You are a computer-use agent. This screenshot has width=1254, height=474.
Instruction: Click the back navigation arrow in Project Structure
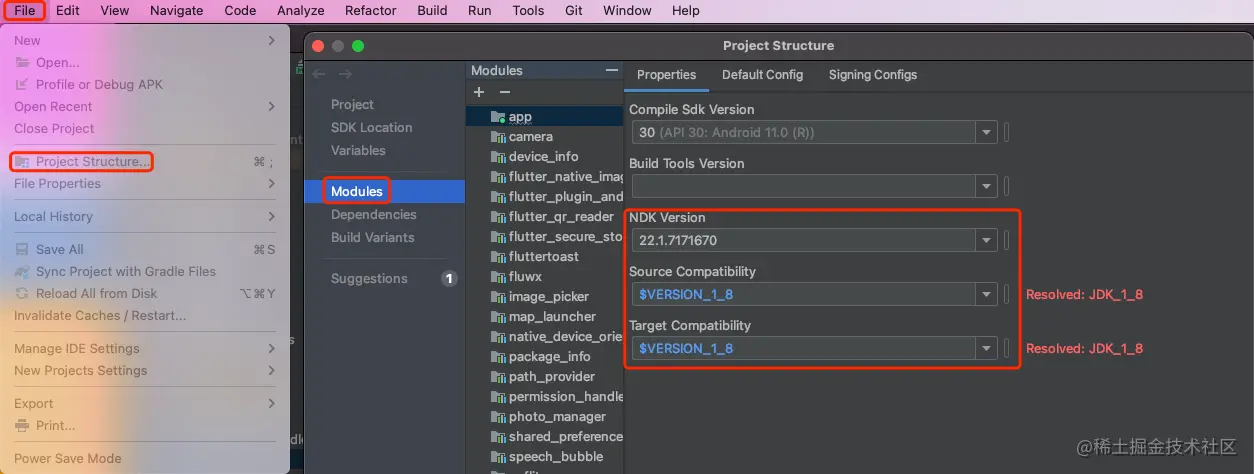pyautogui.click(x=319, y=74)
